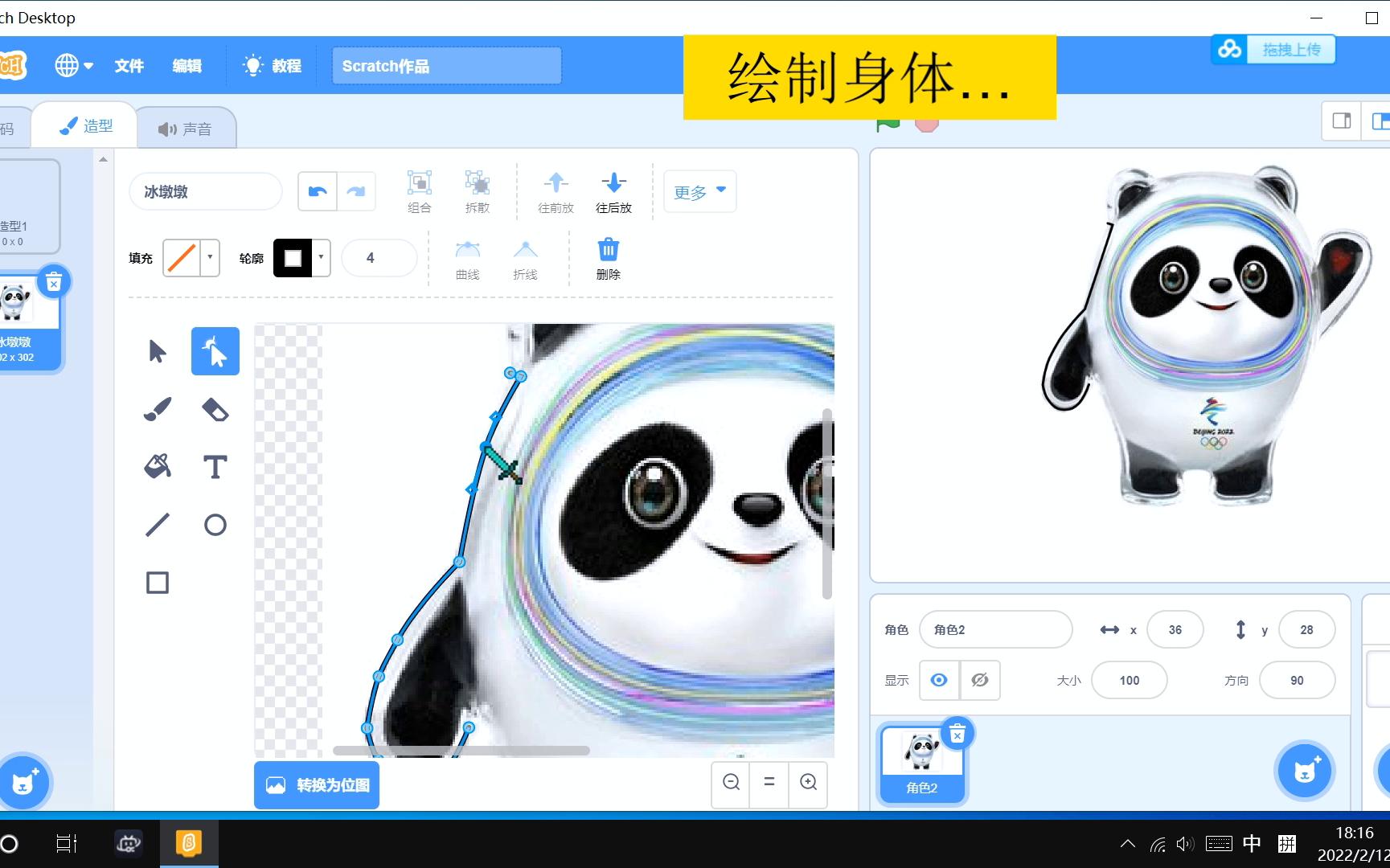
Task: Click the costume name field 冰墩墩
Action: click(206, 191)
